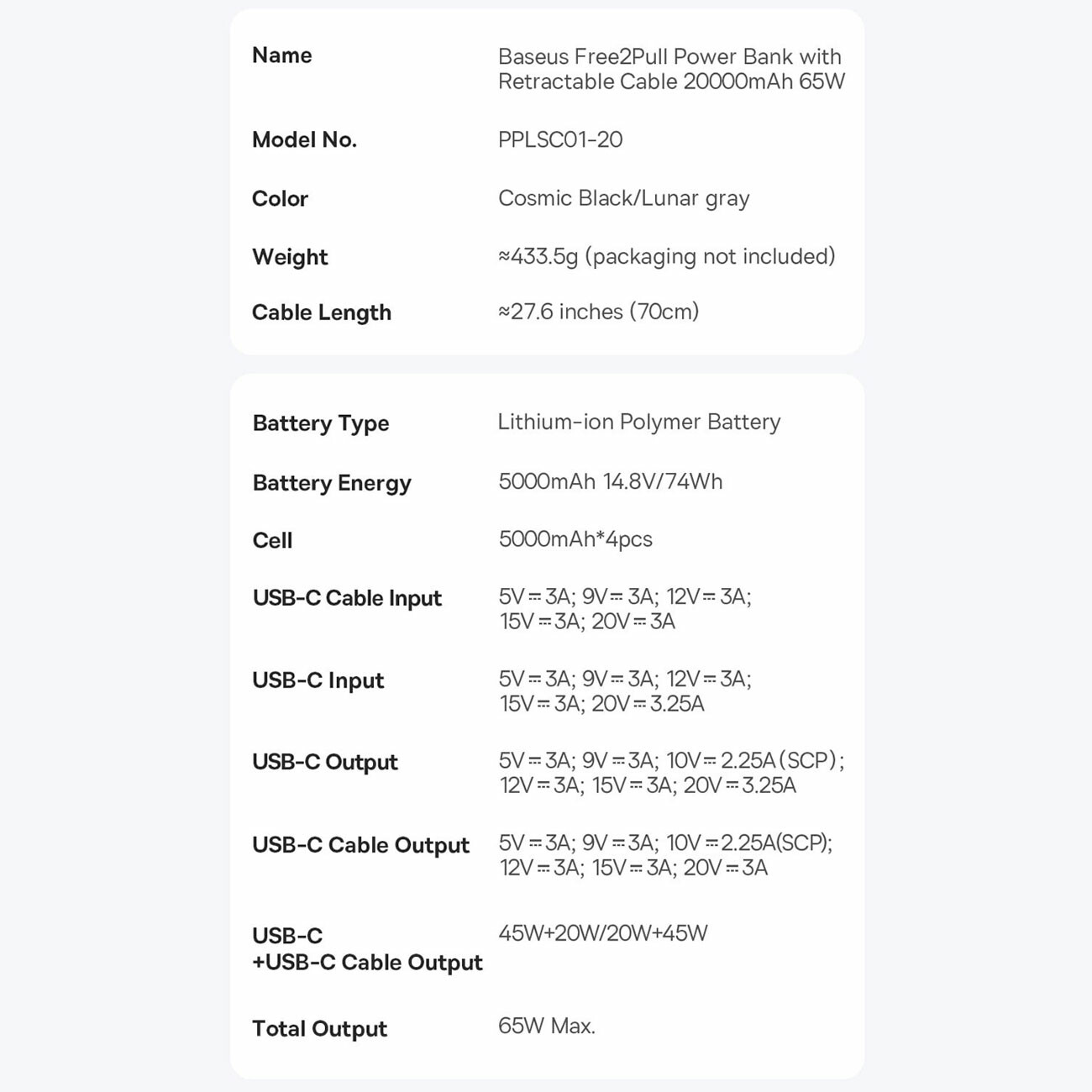Click the Cosmic Black/Lunar gray color value
The image size is (1092, 1092).
623,198
